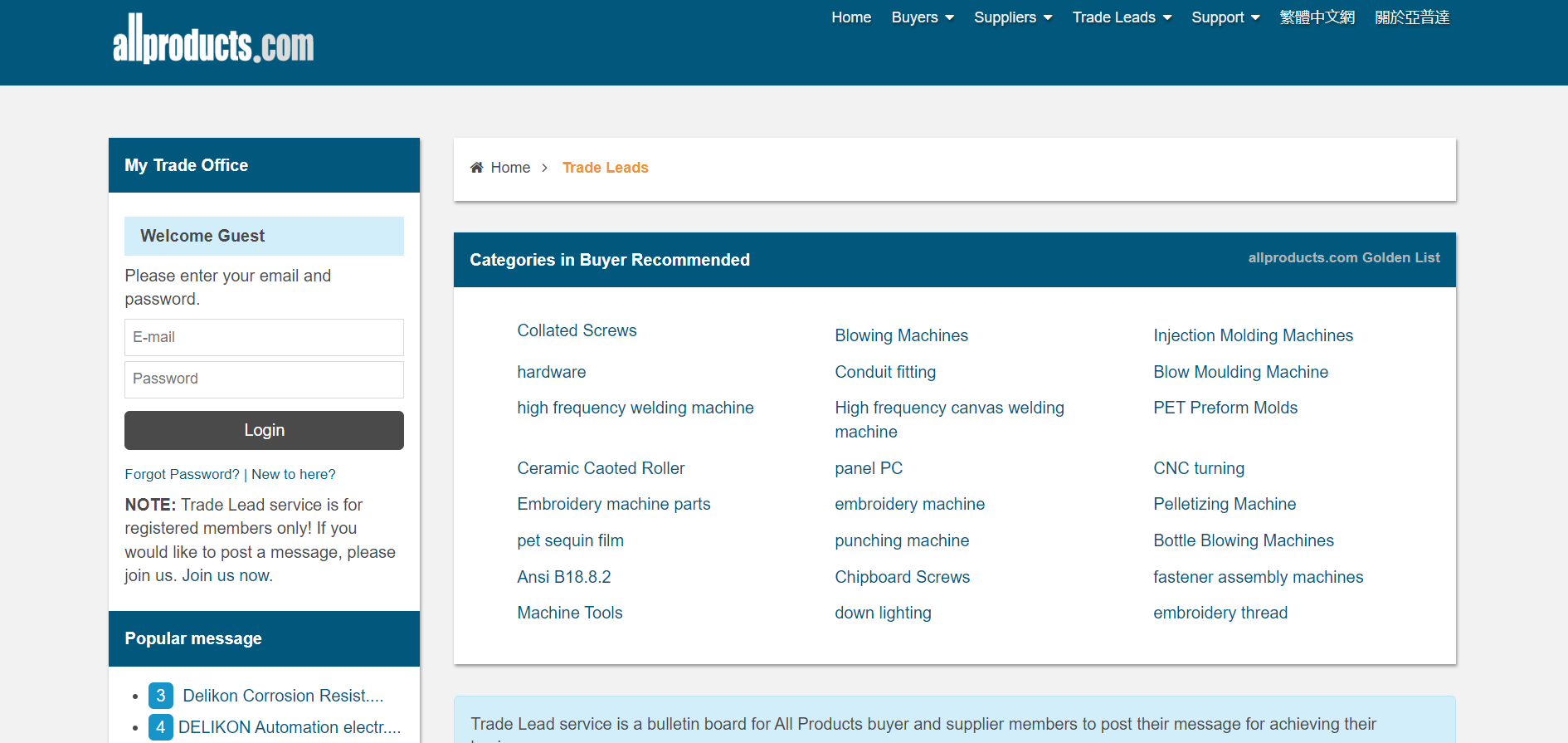Screen dimensions: 1568x743
Task: Open Ansi B18.8.2 category
Action: pyautogui.click(x=564, y=577)
